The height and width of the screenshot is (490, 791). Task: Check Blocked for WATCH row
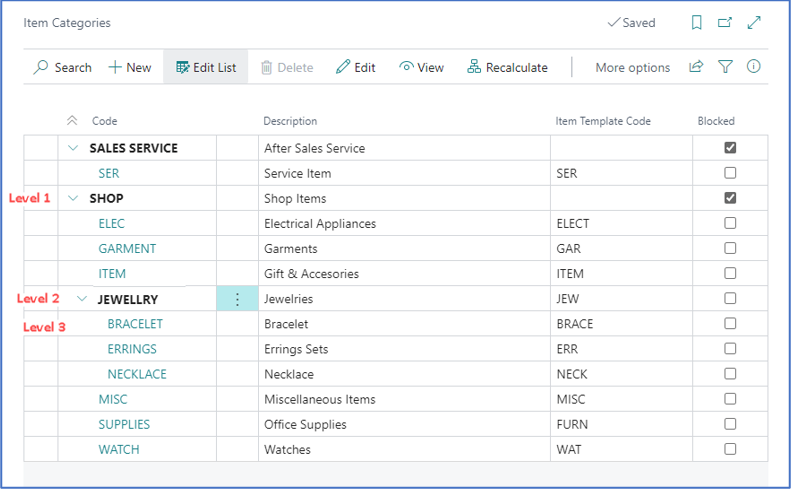pos(730,449)
